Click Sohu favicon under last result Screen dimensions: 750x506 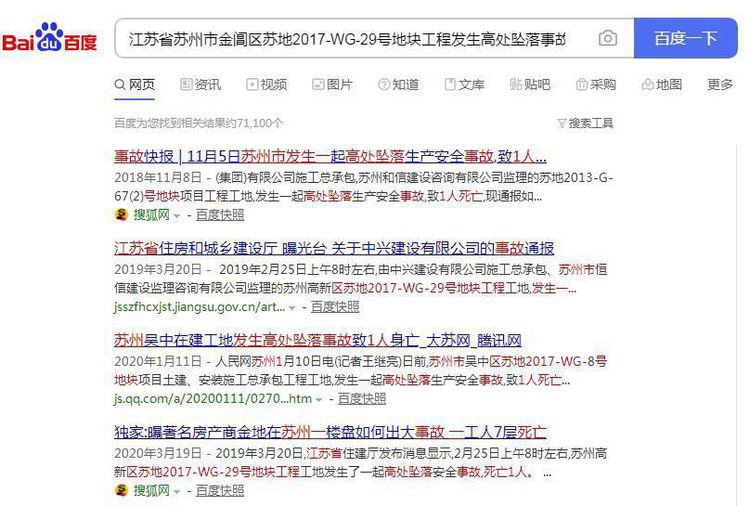[x=121, y=490]
